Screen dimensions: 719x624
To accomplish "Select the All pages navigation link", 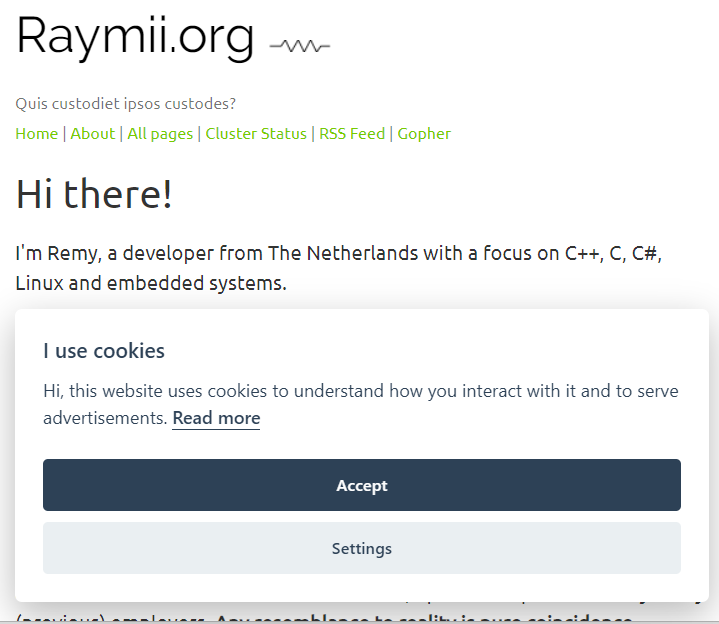I will click(x=160, y=134).
